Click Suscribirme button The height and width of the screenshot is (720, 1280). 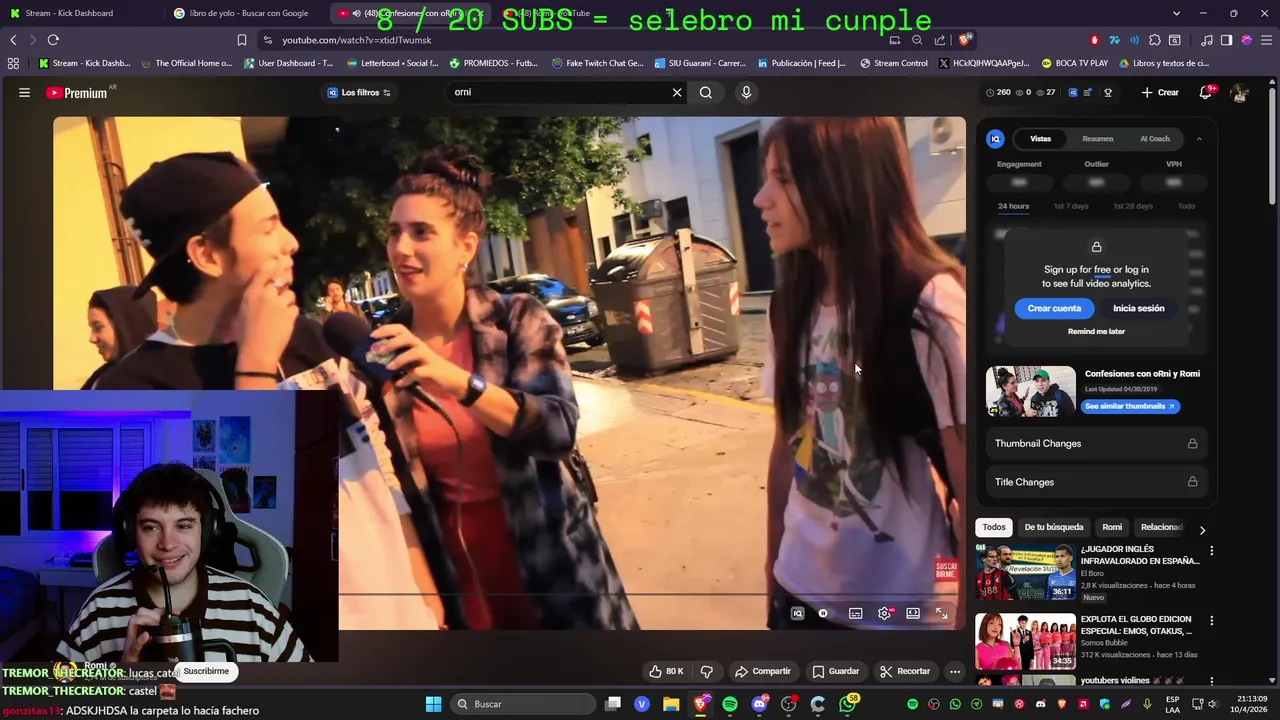206,671
